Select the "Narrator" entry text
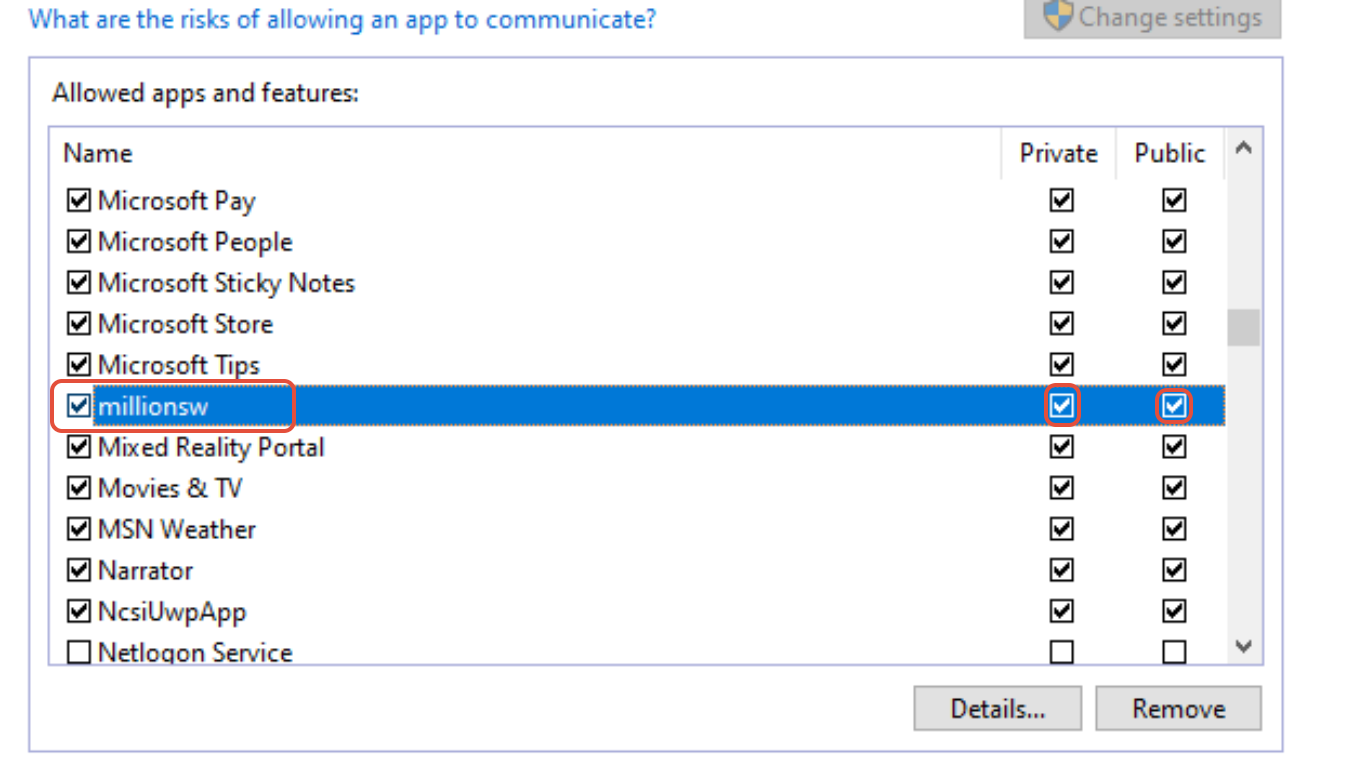Viewport: 1353px width, 772px height. (x=145, y=570)
